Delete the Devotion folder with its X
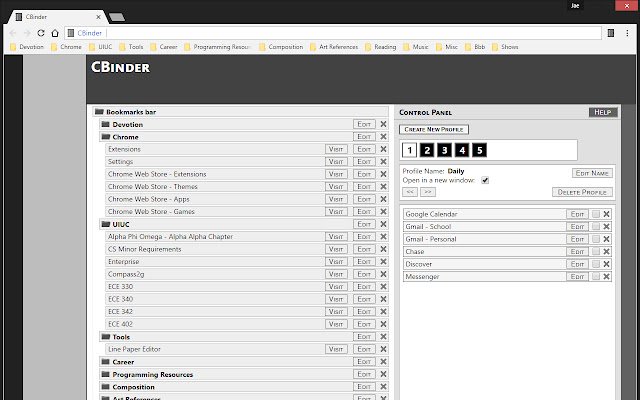Screen dimensions: 640x400 pos(383,124)
